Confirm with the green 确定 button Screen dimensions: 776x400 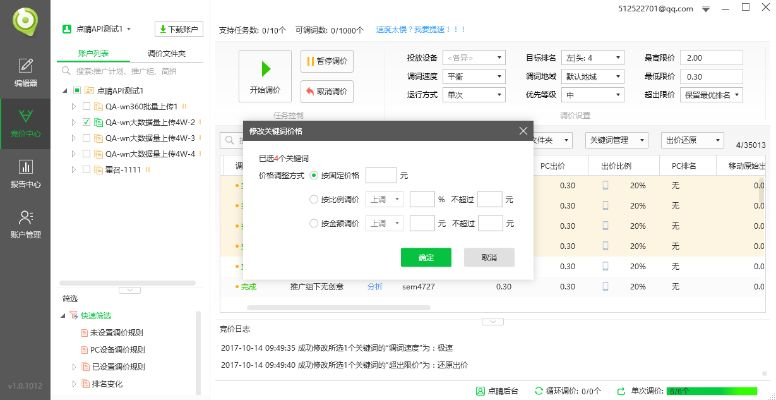[426, 257]
